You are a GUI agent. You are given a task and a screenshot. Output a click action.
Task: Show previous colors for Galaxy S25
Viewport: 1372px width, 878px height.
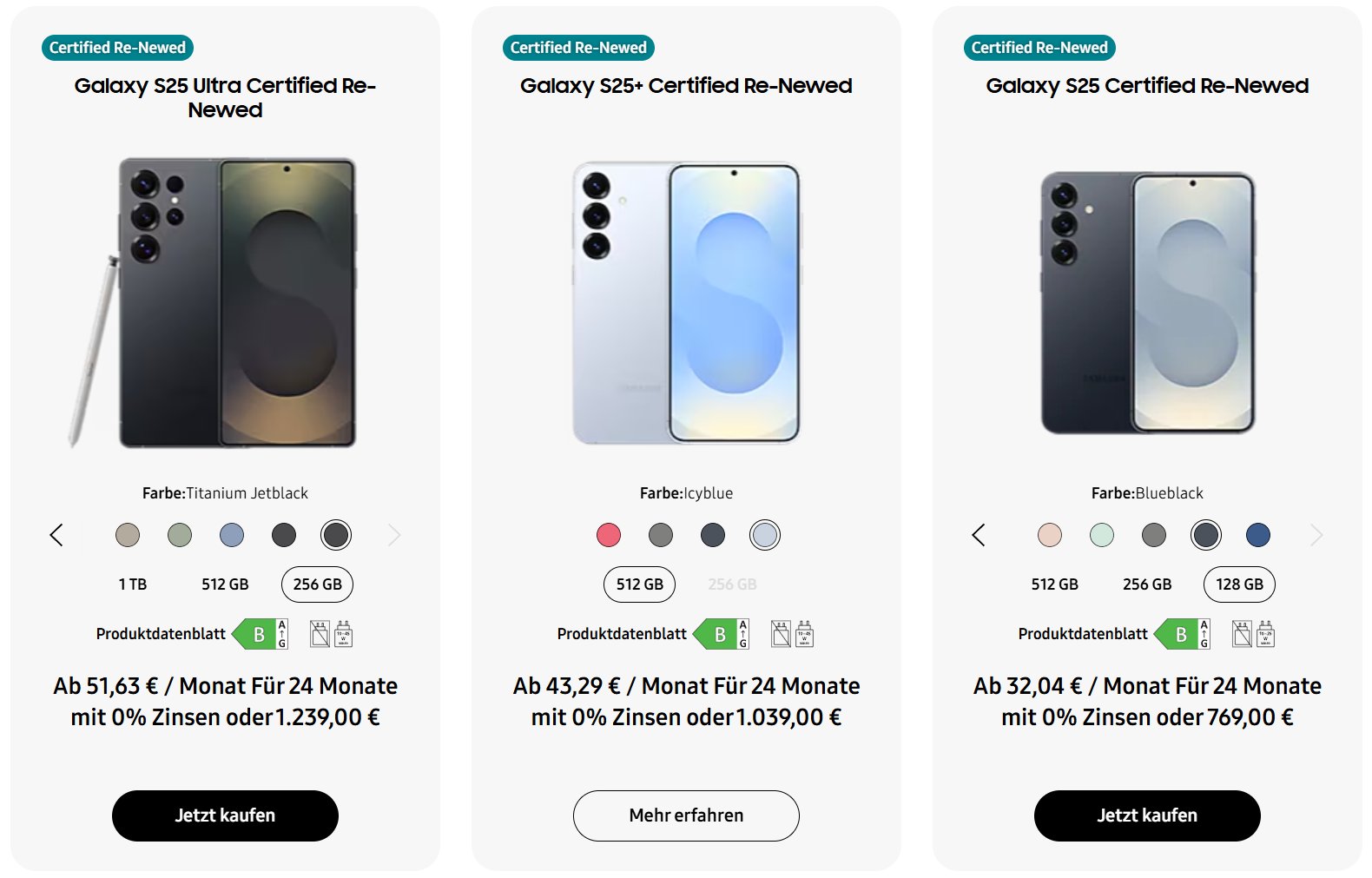tap(979, 535)
